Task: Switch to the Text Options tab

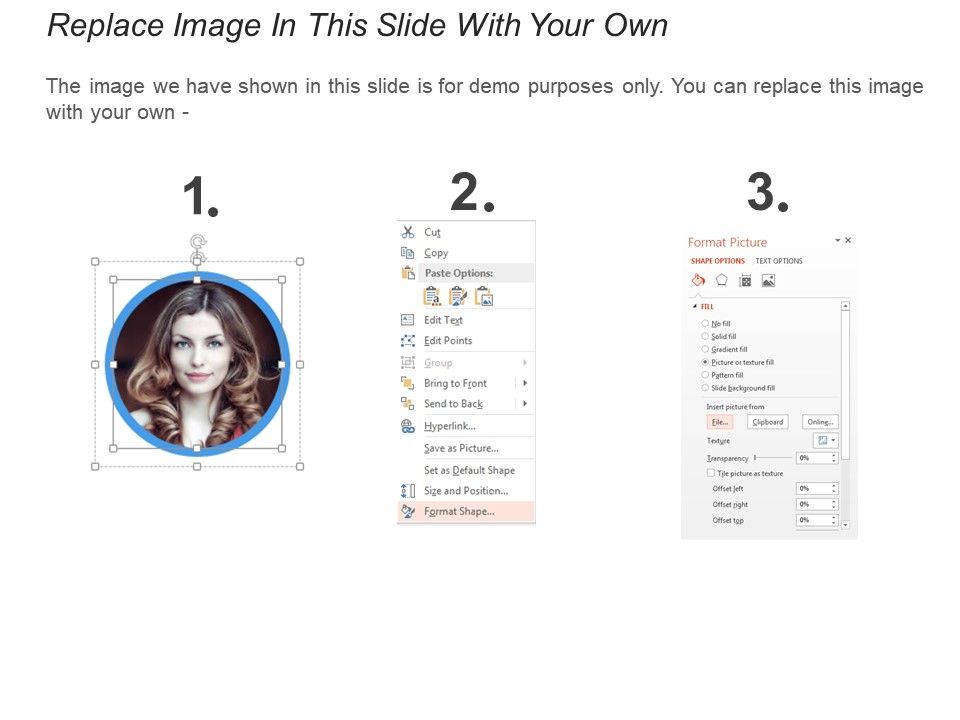Action: 779,261
